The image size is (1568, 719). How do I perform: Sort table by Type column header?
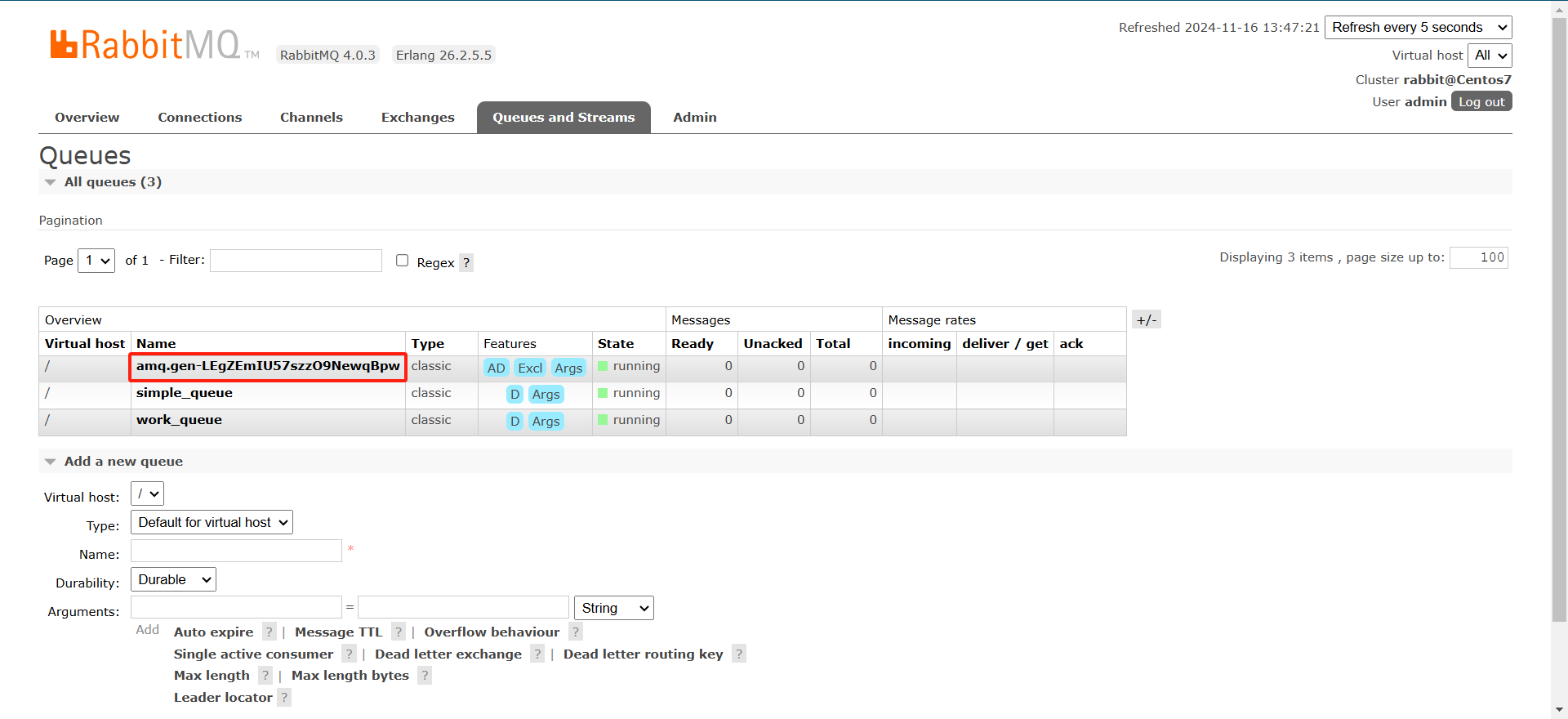pos(428,343)
